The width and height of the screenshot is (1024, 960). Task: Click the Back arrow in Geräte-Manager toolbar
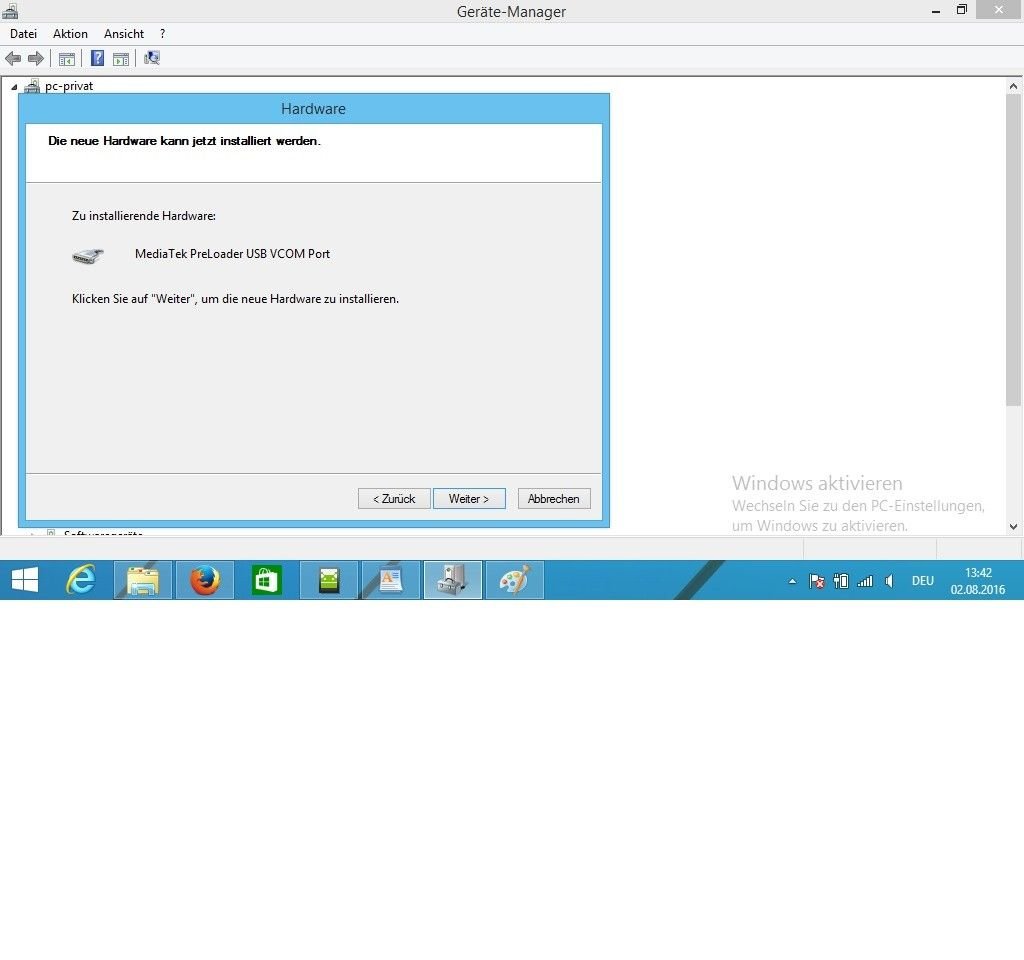click(12, 59)
